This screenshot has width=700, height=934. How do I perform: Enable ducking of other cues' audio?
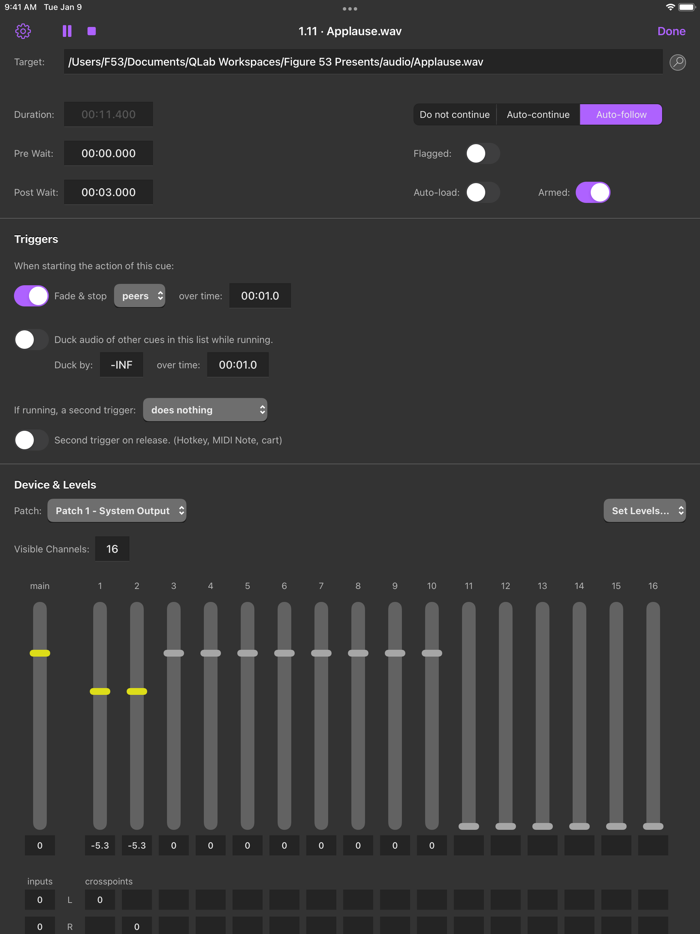30,339
